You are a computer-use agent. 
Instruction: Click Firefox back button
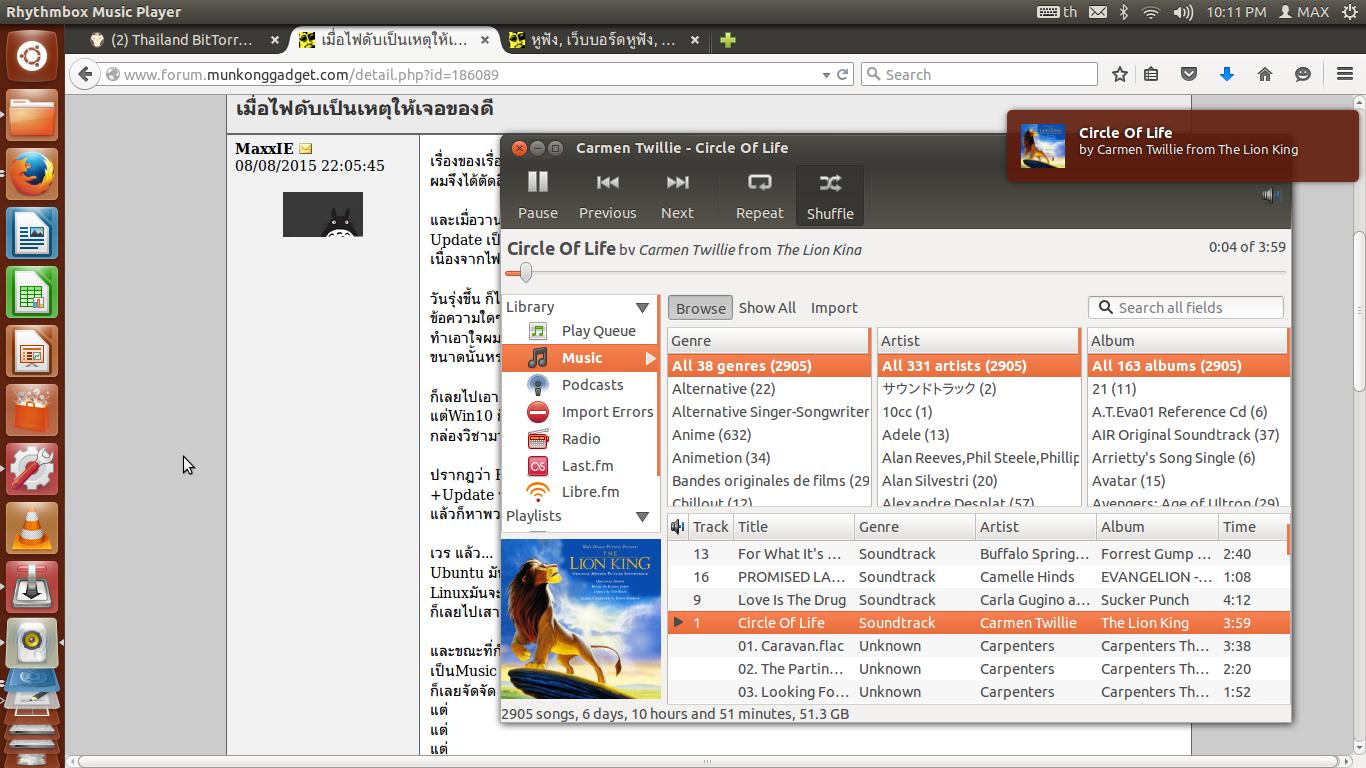(x=86, y=74)
